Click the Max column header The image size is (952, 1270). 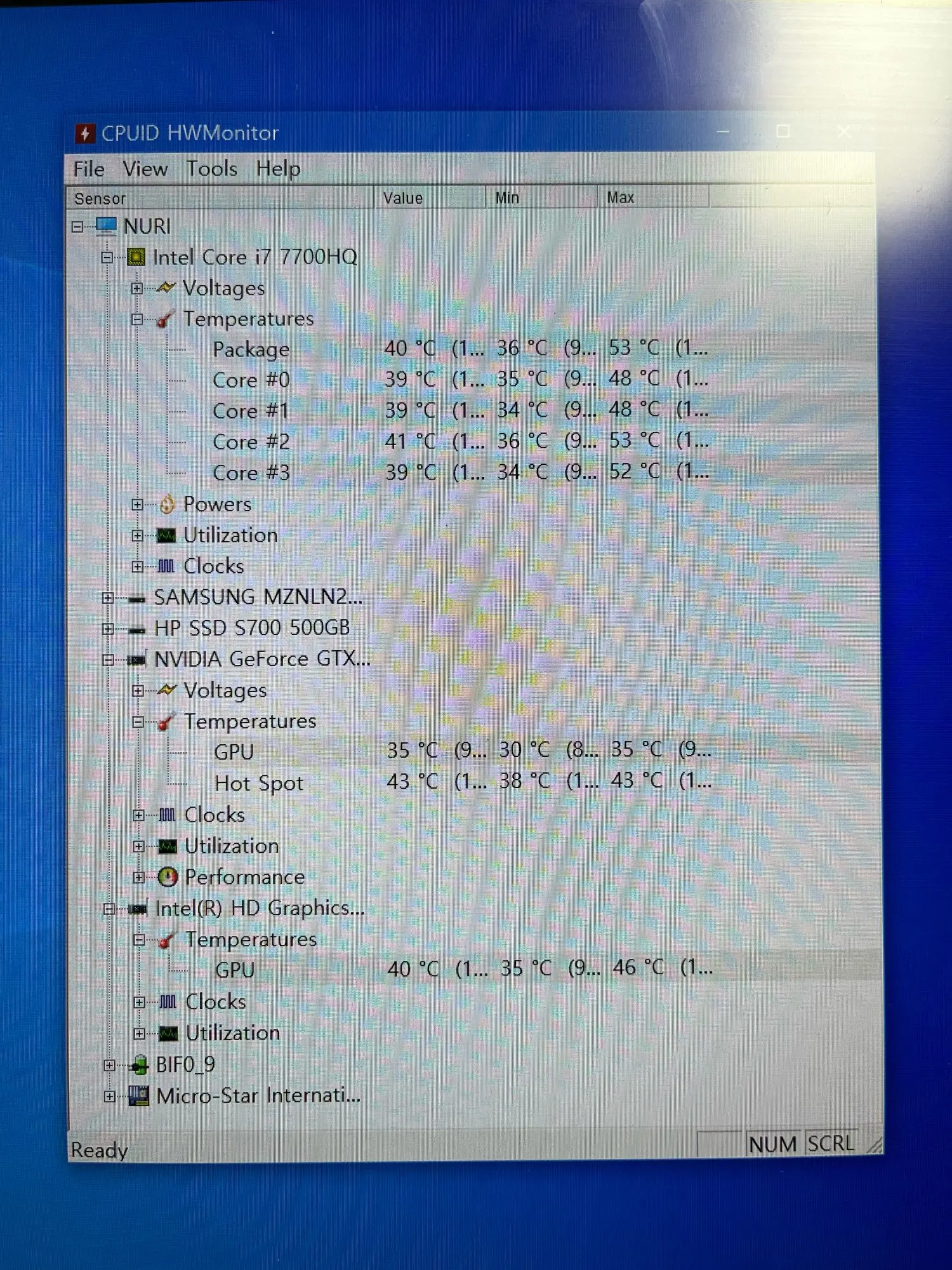coord(653,197)
